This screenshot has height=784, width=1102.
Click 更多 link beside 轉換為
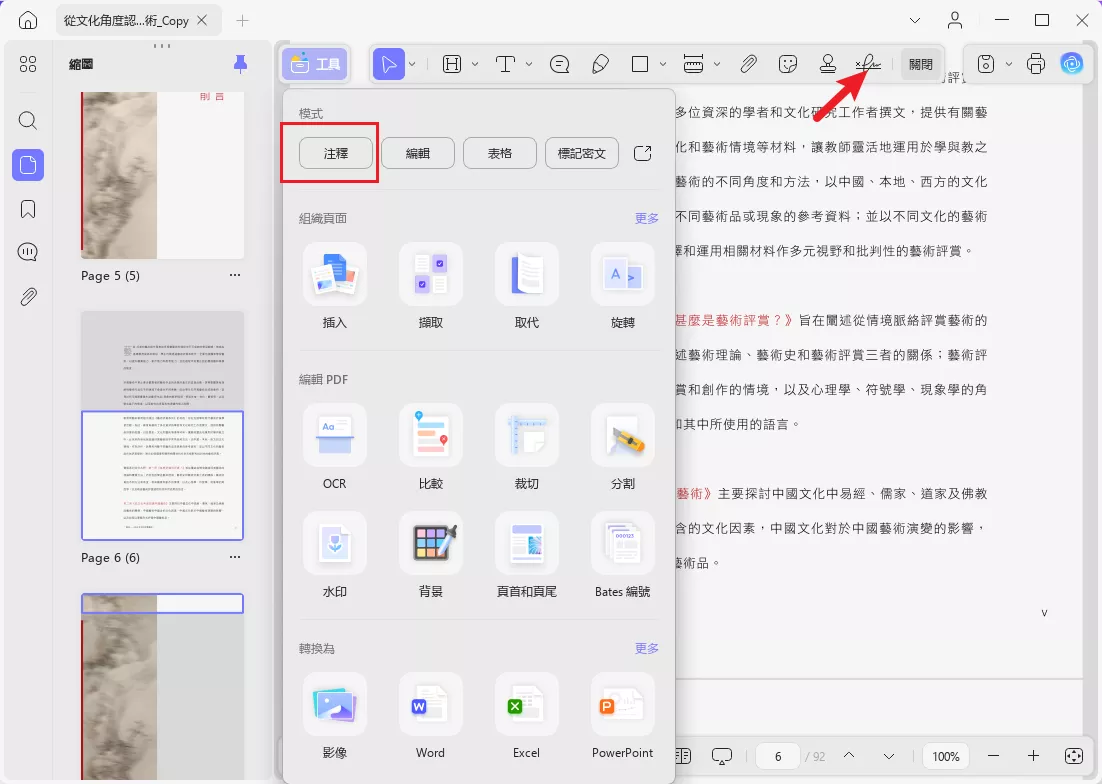[647, 648]
